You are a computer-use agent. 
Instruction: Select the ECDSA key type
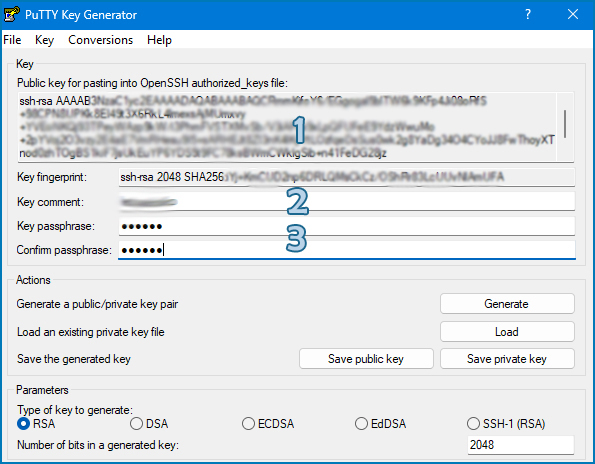(x=268, y=423)
